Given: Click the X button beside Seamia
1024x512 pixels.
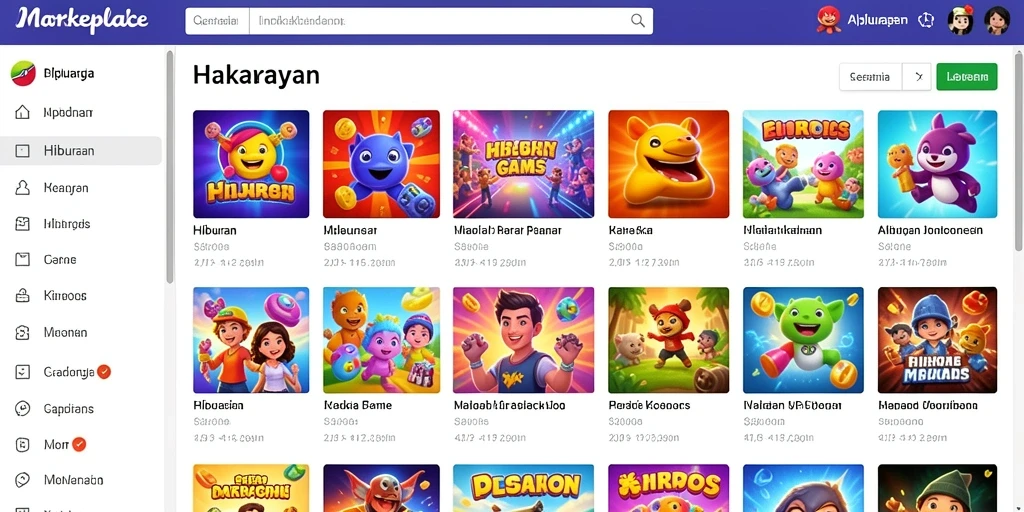Looking at the screenshot, I should [x=917, y=77].
